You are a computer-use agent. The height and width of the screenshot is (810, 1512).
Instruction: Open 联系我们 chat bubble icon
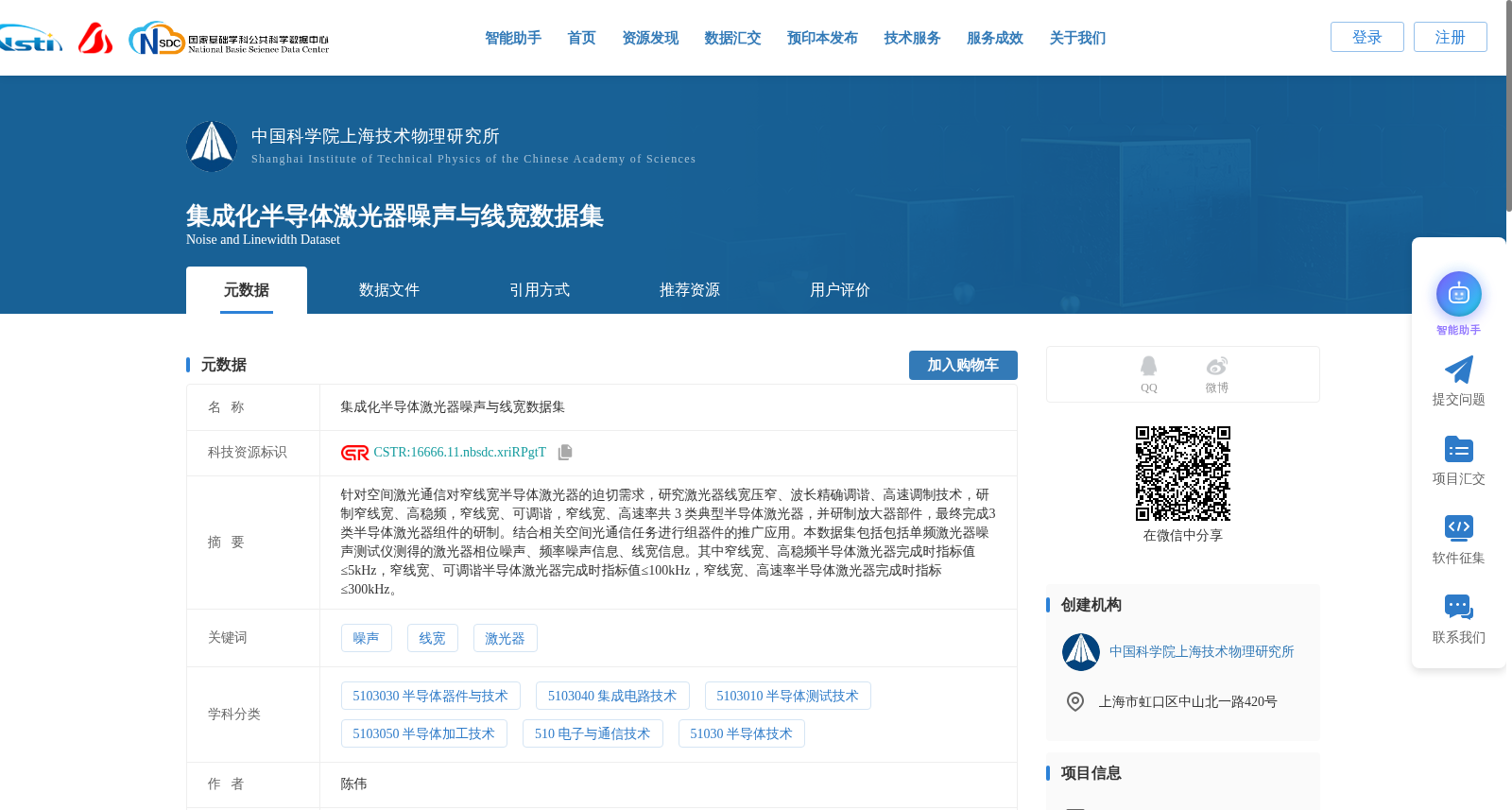1458,607
